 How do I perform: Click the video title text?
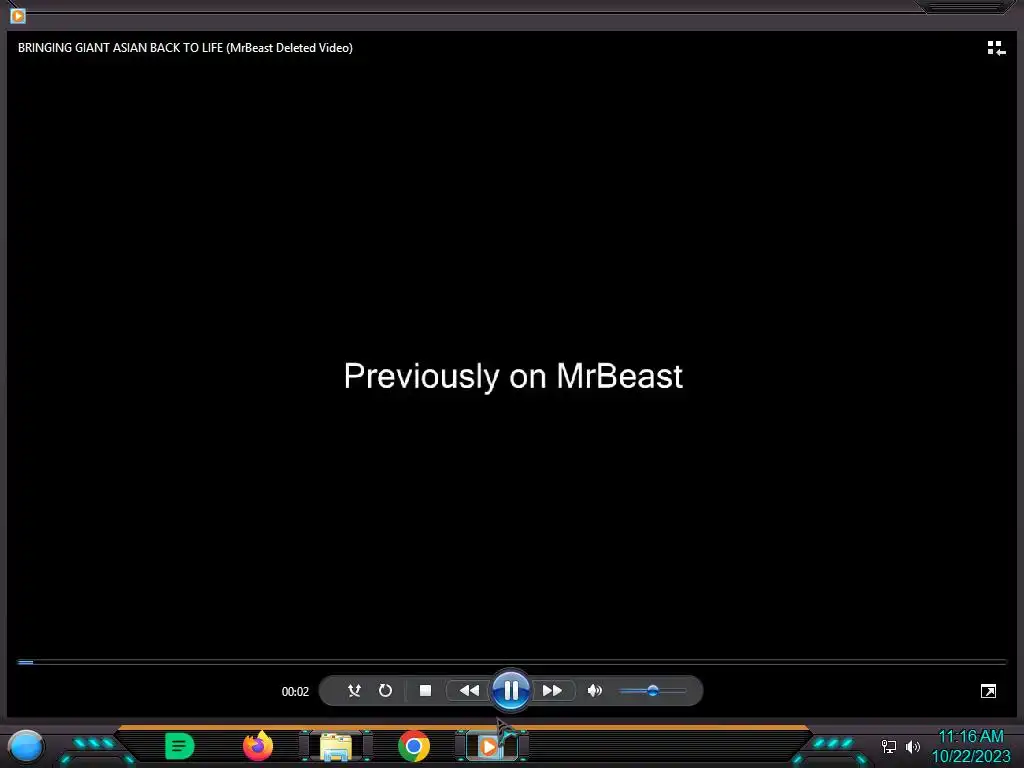(185, 48)
